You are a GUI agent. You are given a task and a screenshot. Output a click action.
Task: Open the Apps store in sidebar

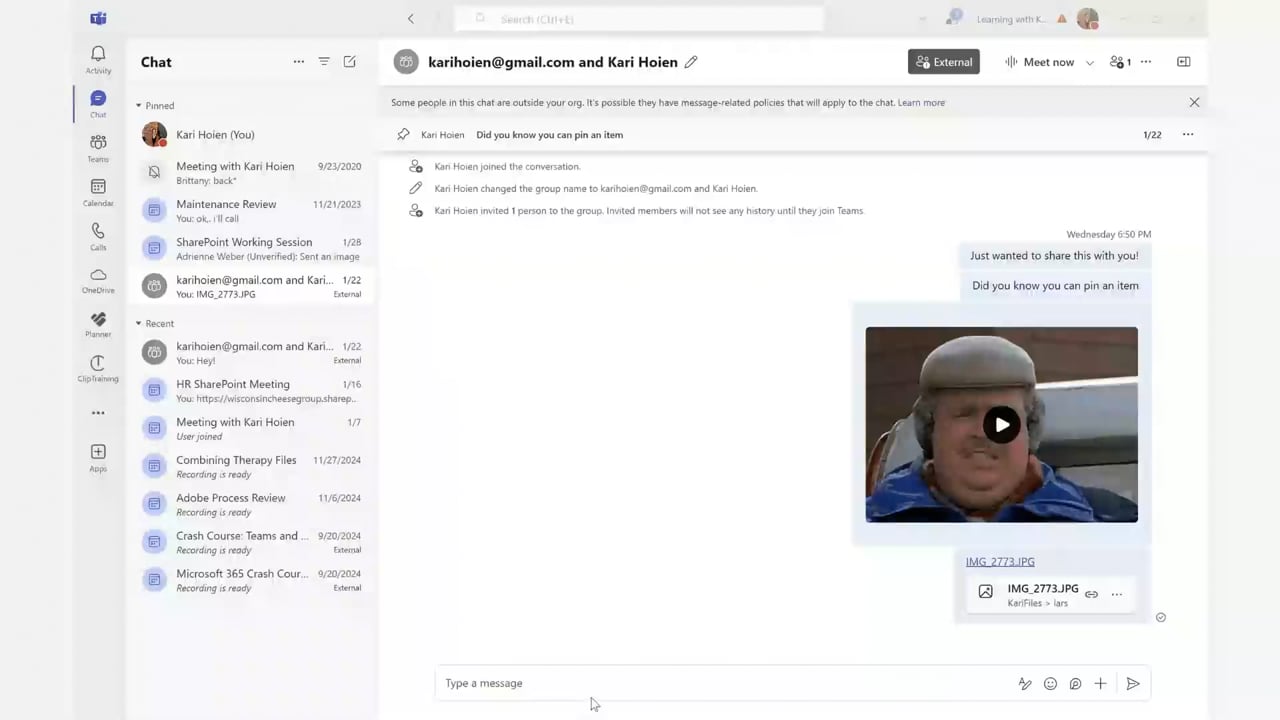coord(98,458)
